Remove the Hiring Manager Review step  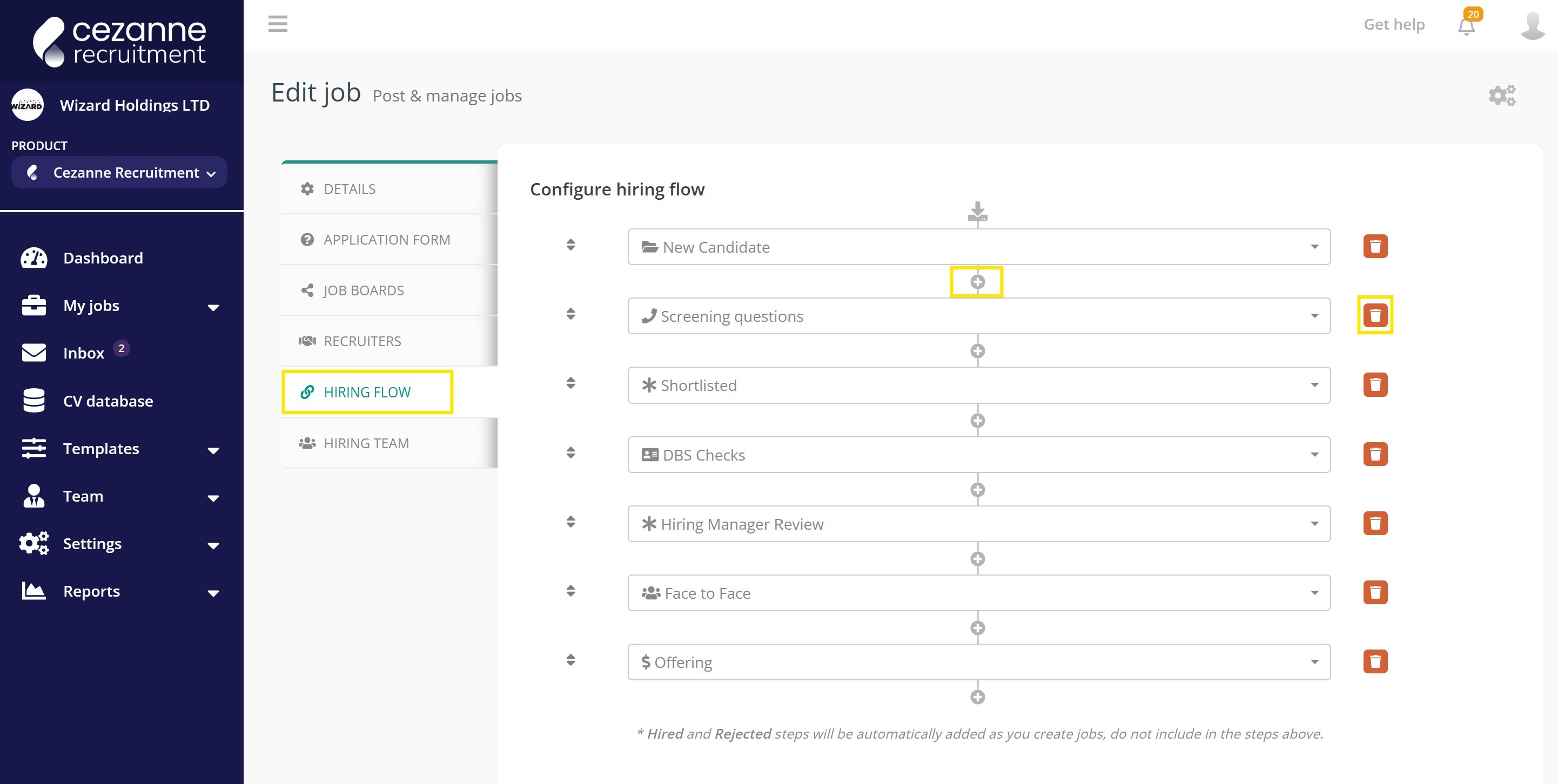tap(1375, 523)
